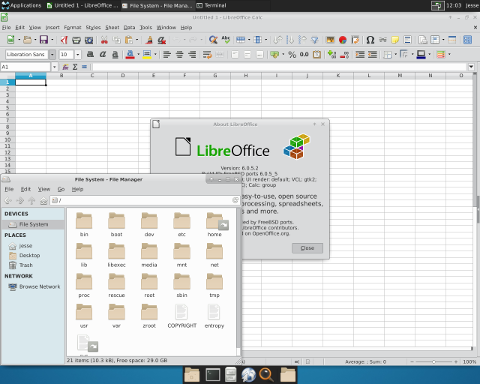This screenshot has height=384, width=480.
Task: Toggle Align Right
Action: pos(192,54)
